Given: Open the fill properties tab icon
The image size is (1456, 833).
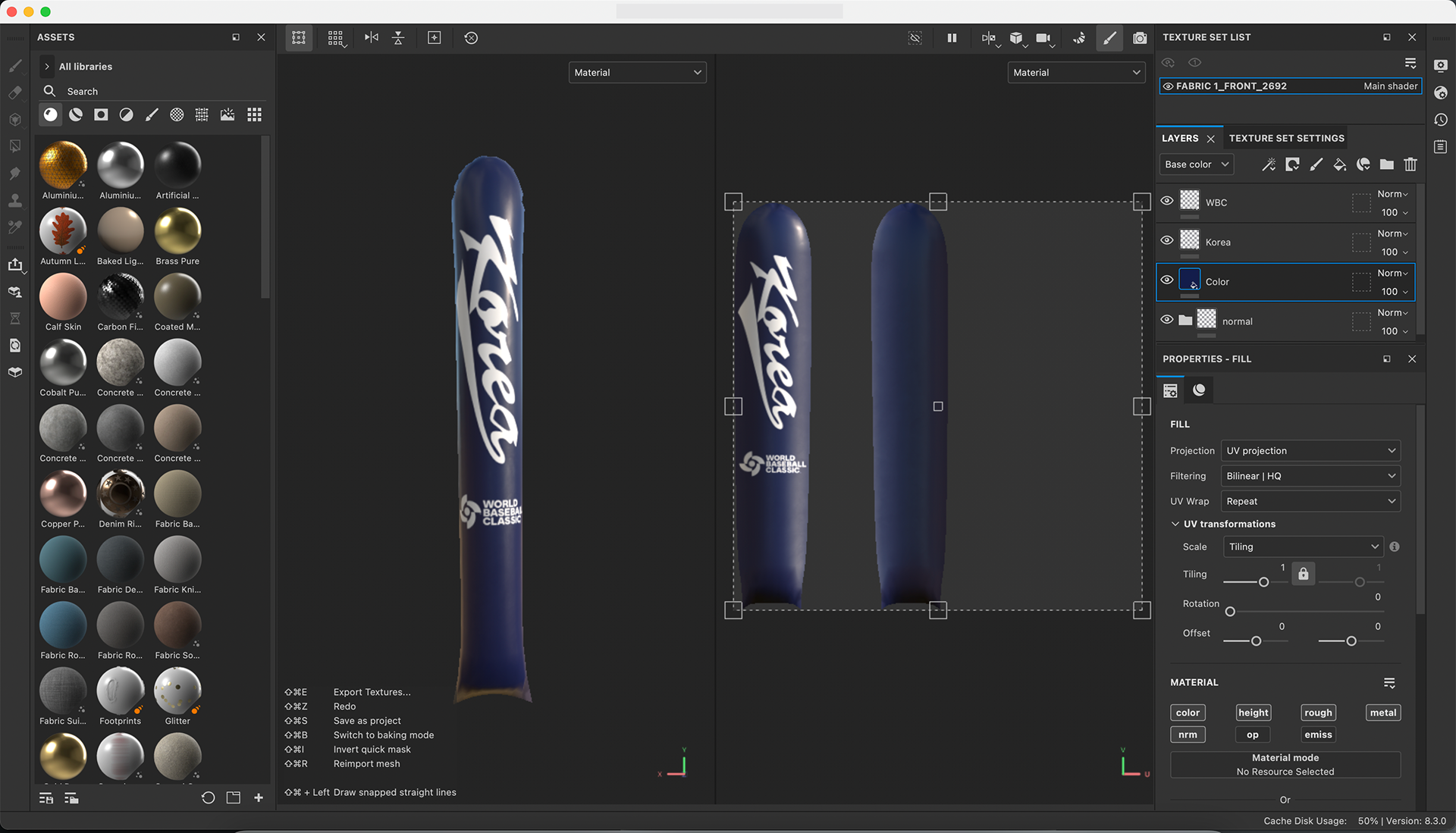Looking at the screenshot, I should point(1170,390).
